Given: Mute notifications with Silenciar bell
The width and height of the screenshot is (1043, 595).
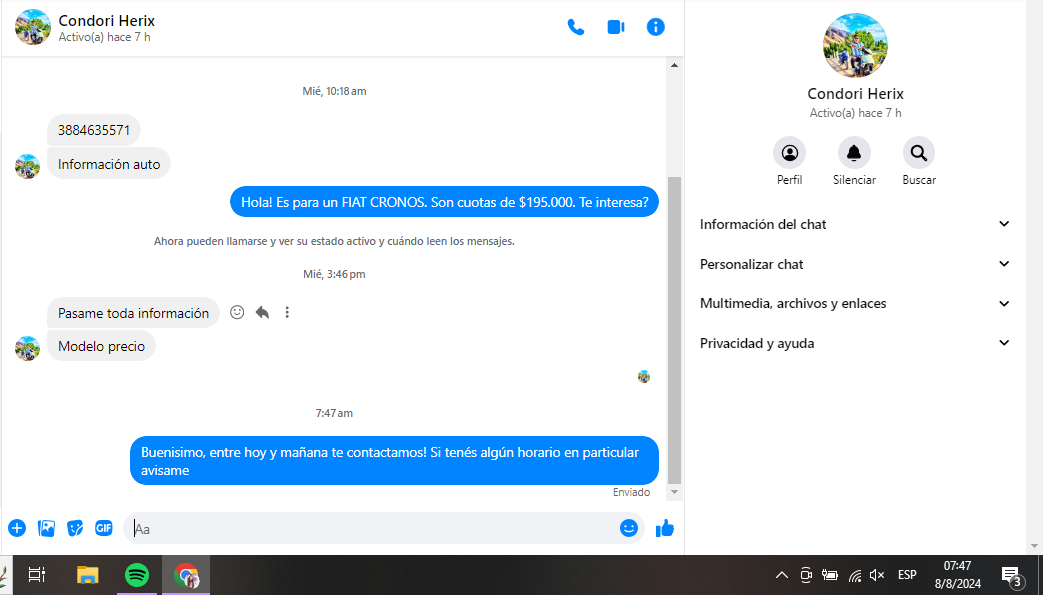Looking at the screenshot, I should [x=853, y=153].
